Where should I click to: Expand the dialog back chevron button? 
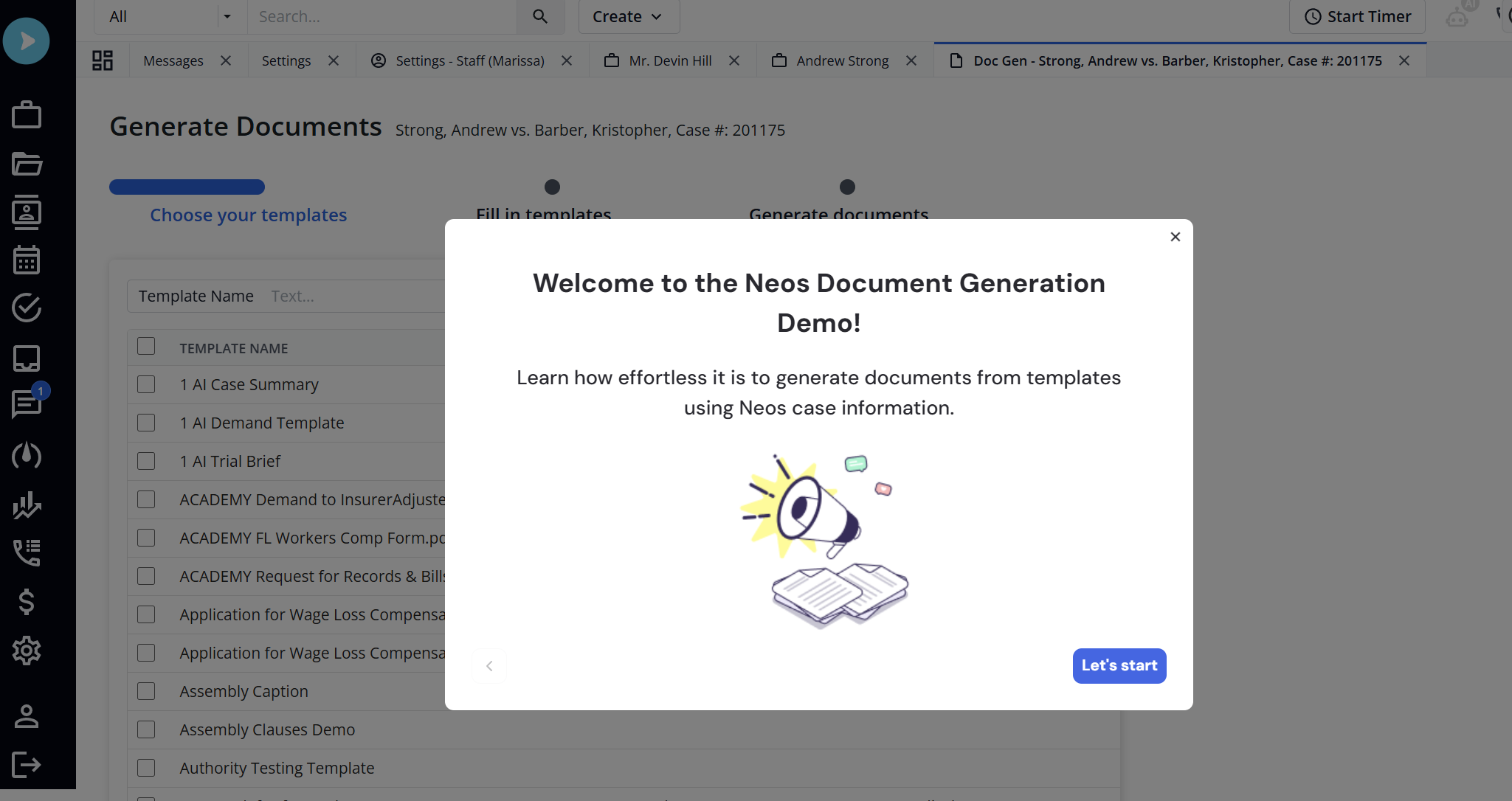tap(489, 665)
